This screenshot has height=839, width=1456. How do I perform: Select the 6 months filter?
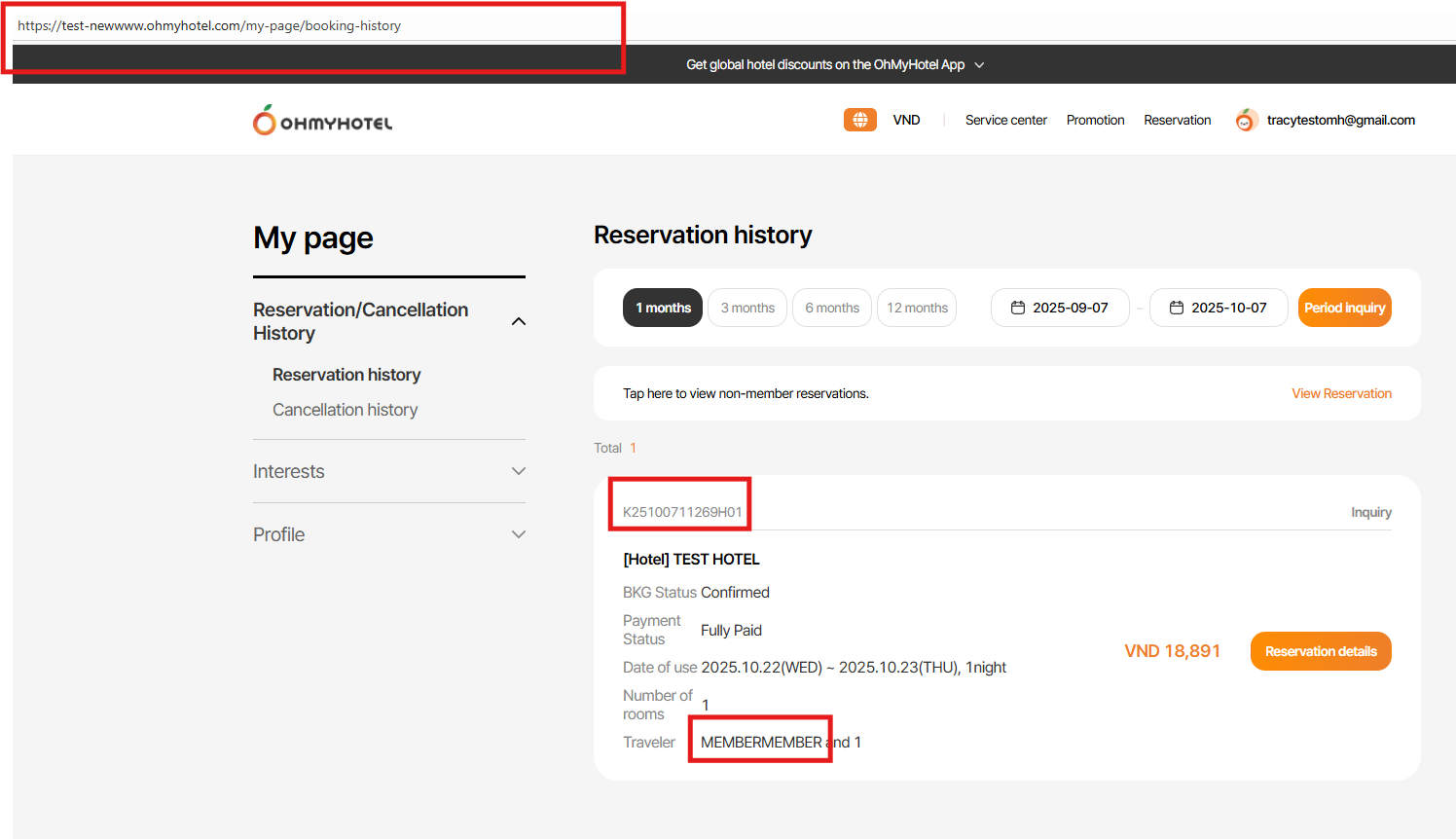point(832,308)
